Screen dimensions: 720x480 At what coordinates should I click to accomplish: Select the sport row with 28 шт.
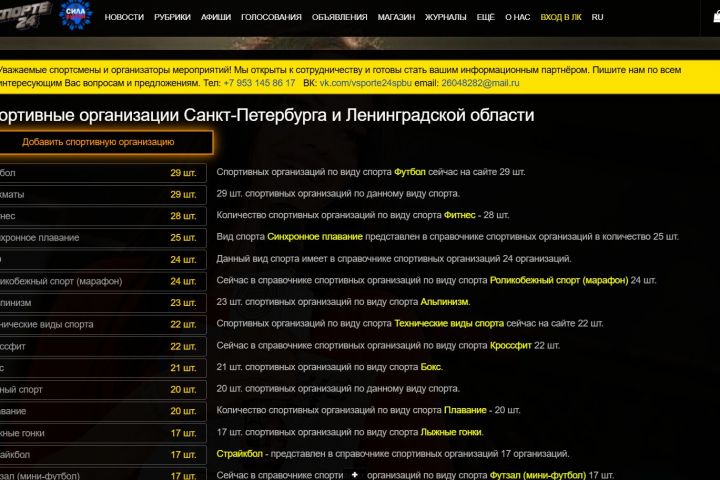[103, 216]
